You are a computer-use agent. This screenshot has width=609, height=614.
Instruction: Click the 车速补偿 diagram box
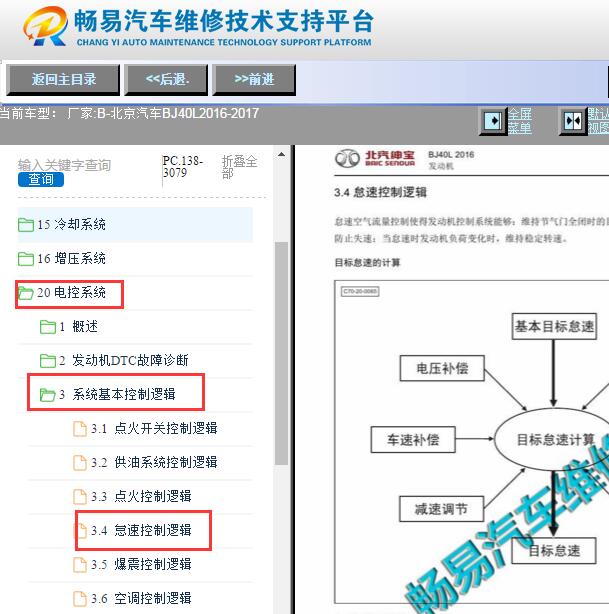[413, 440]
